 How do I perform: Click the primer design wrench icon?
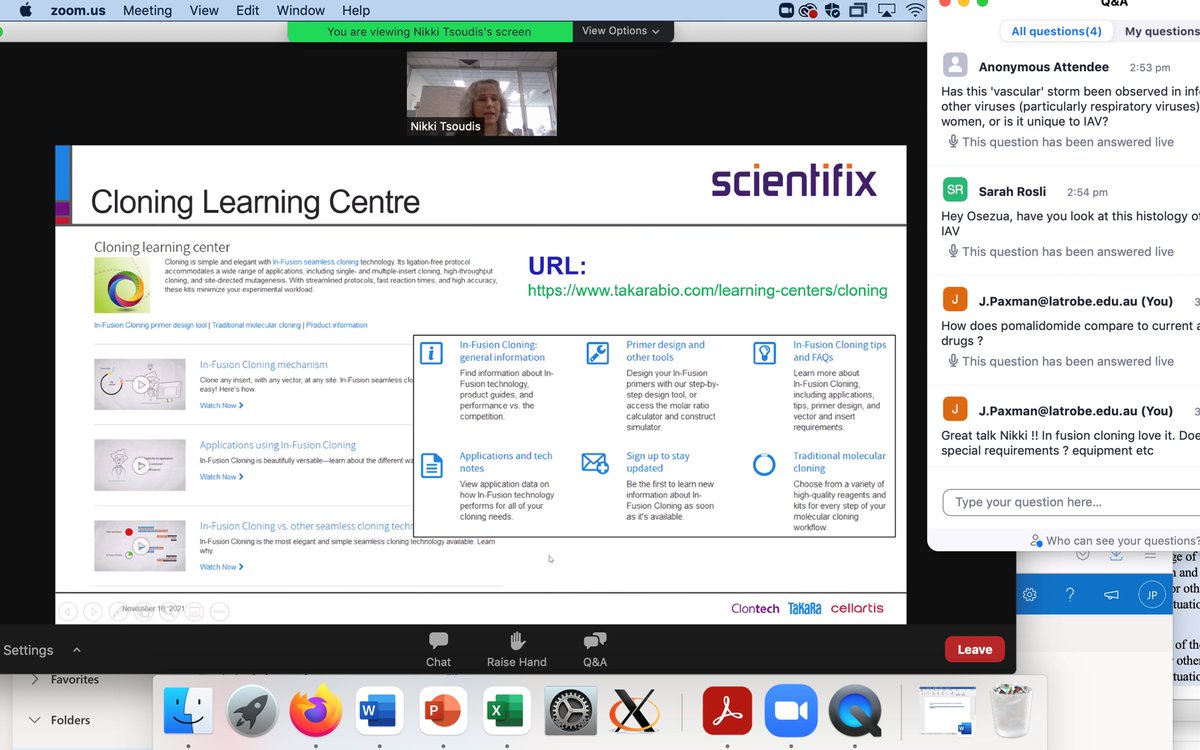[597, 353]
